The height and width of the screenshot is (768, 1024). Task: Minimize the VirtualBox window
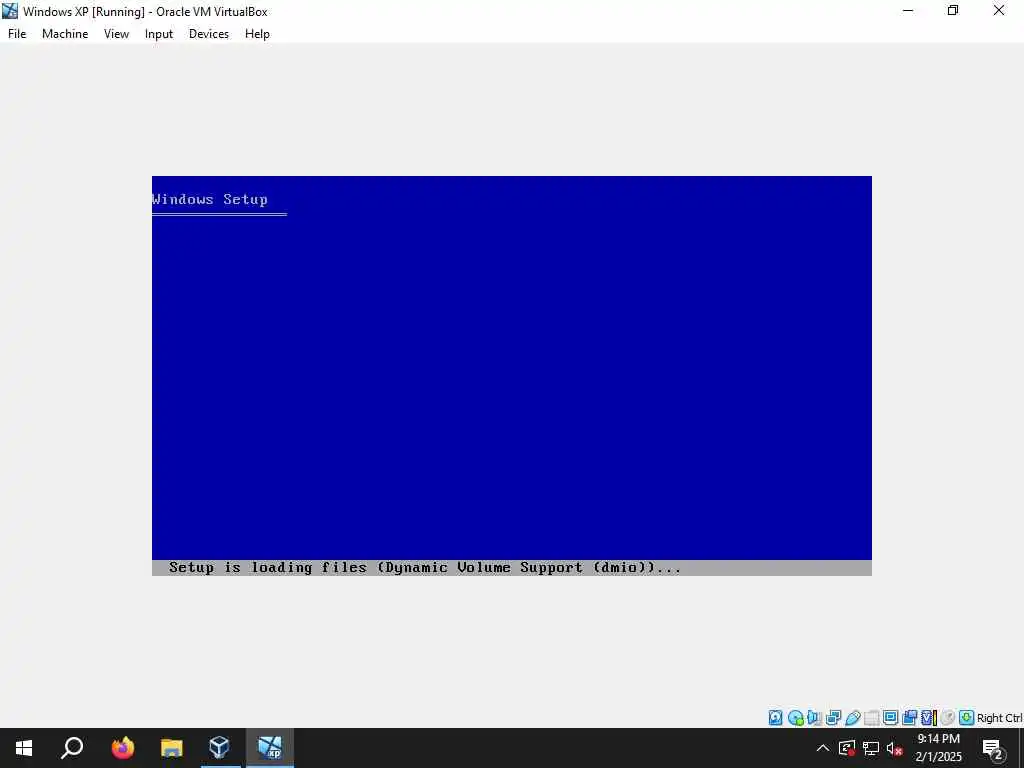coord(908,10)
